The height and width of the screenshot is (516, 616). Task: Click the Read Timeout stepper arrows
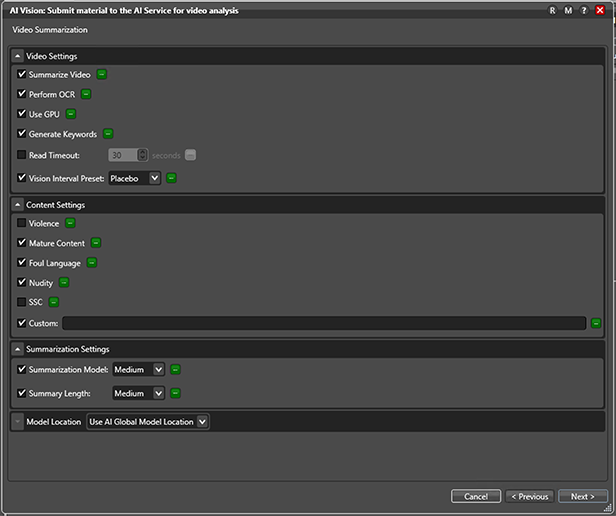143,155
